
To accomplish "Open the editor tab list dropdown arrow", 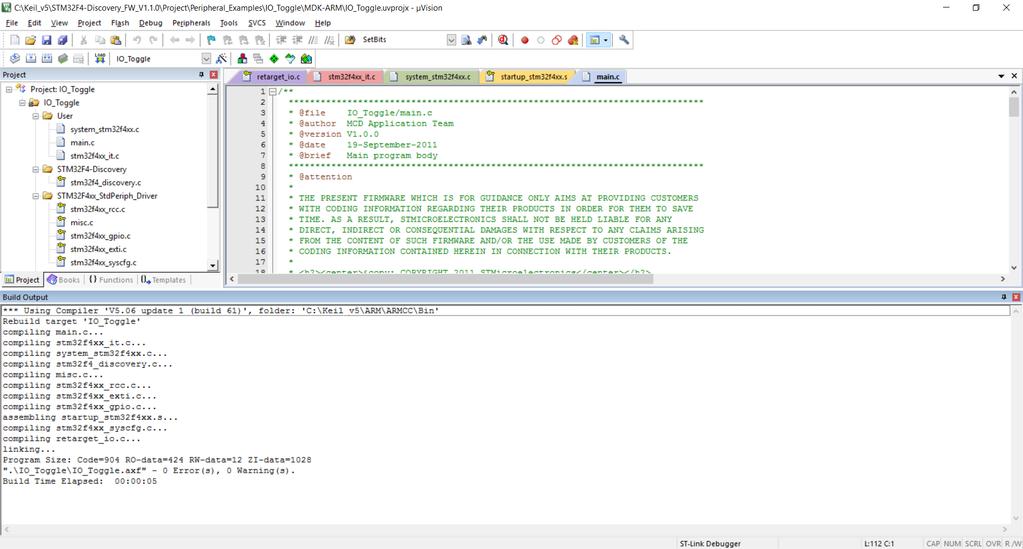I will click(x=1001, y=76).
